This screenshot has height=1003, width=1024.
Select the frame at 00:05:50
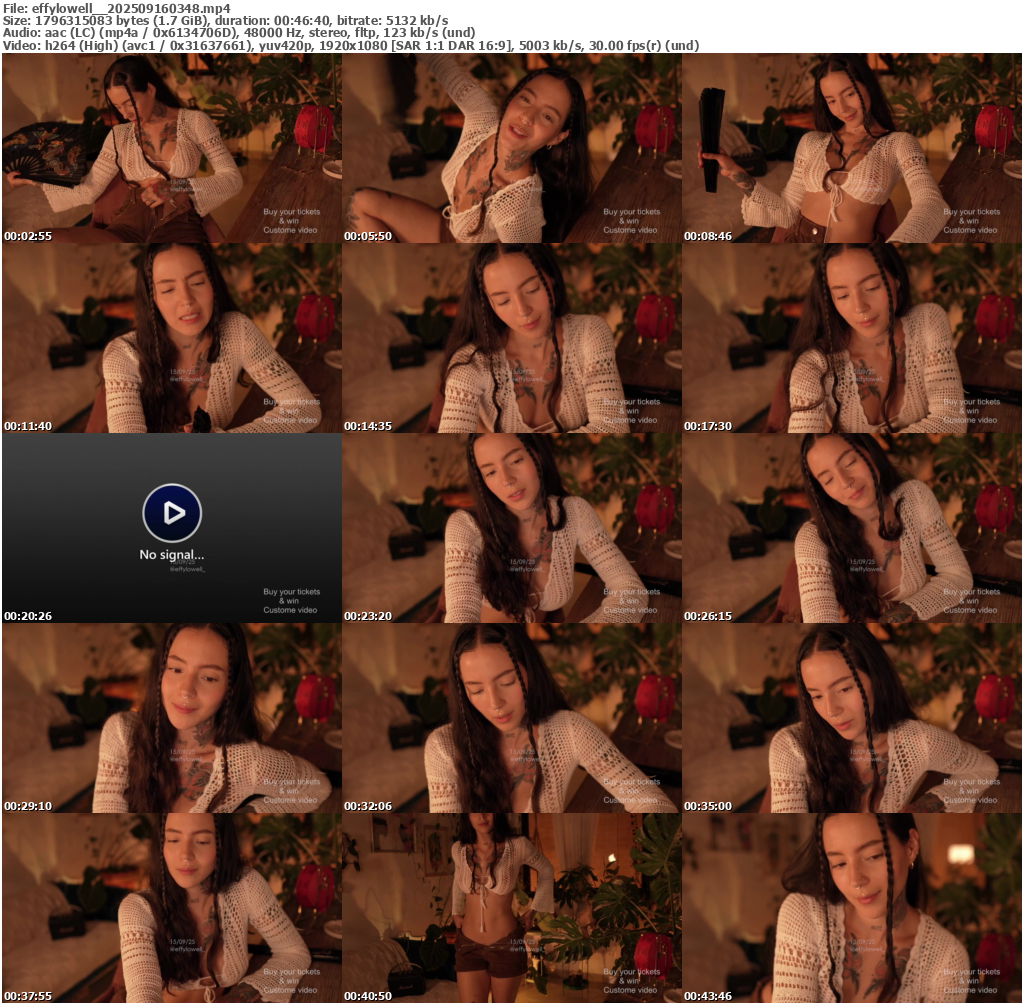coord(511,148)
